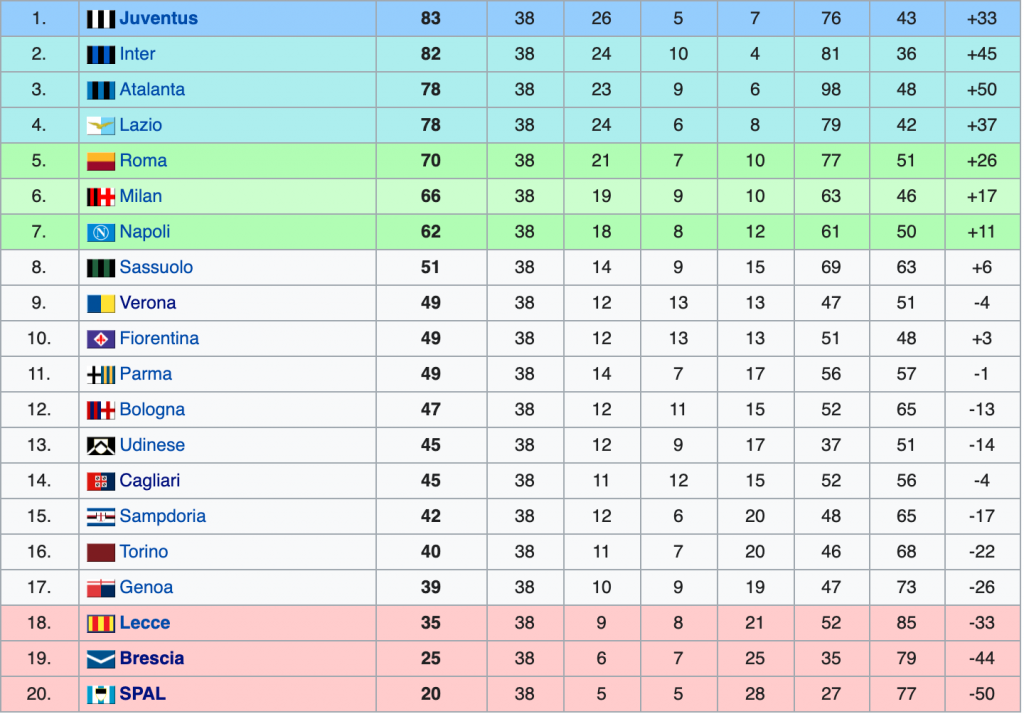The width and height of the screenshot is (1024, 714).
Task: Click the Fiorentina purple flag icon
Action: click(101, 339)
